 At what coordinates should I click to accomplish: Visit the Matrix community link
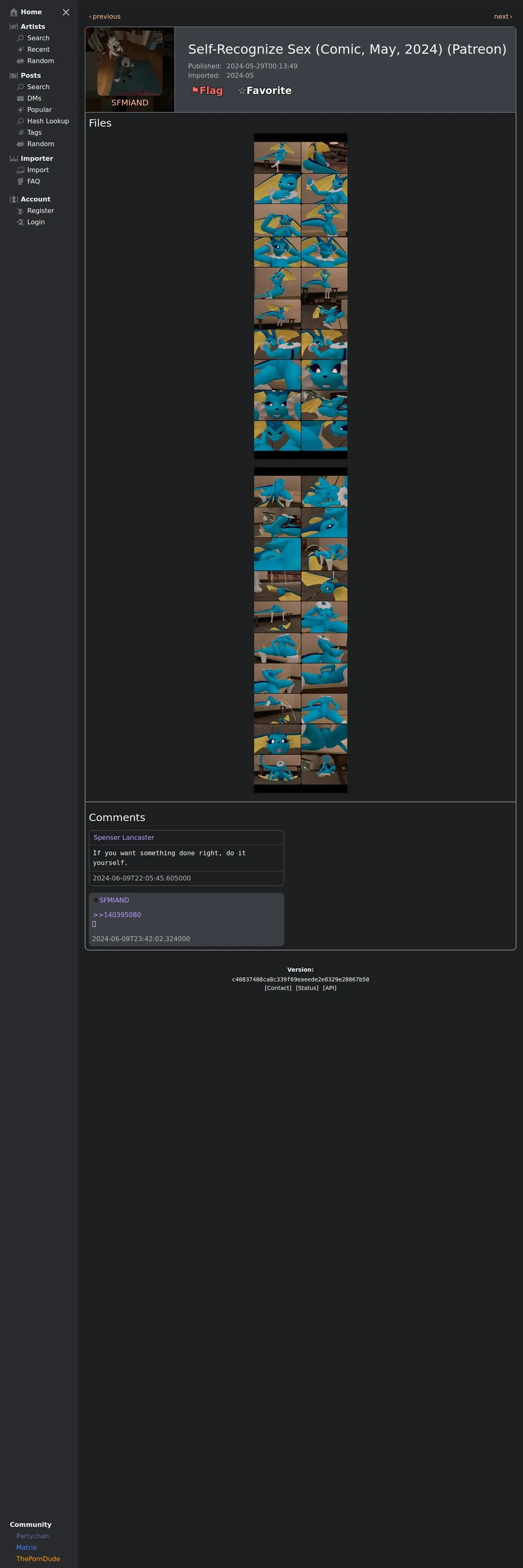point(26,1547)
